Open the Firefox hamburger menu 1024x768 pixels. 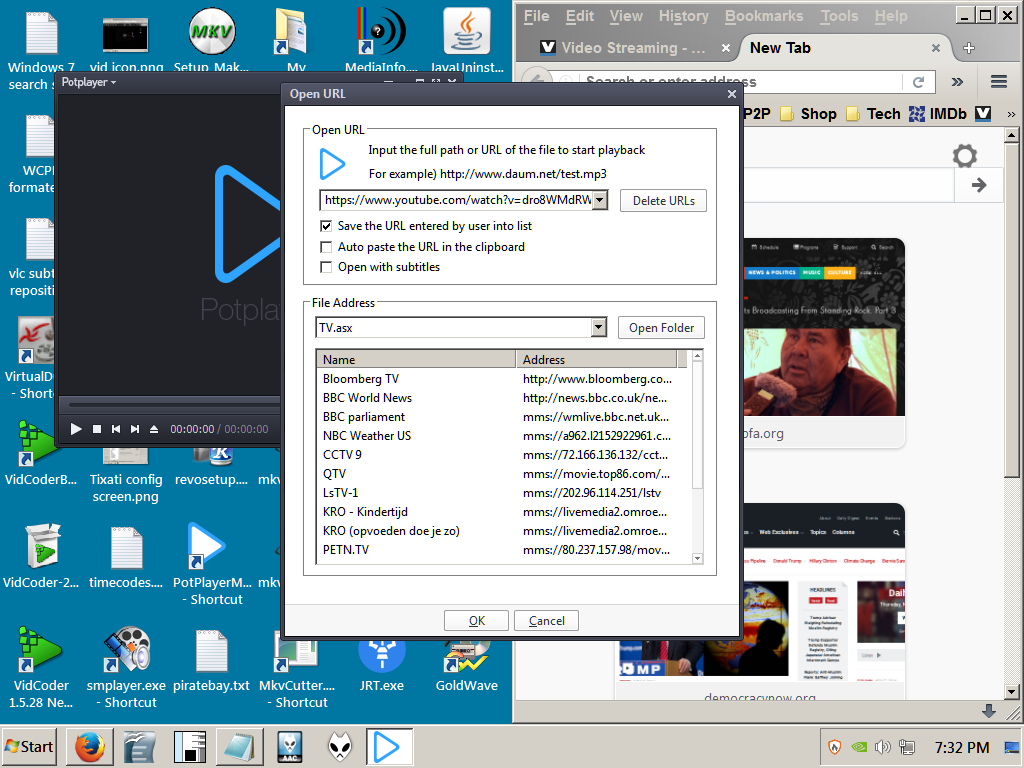point(999,82)
